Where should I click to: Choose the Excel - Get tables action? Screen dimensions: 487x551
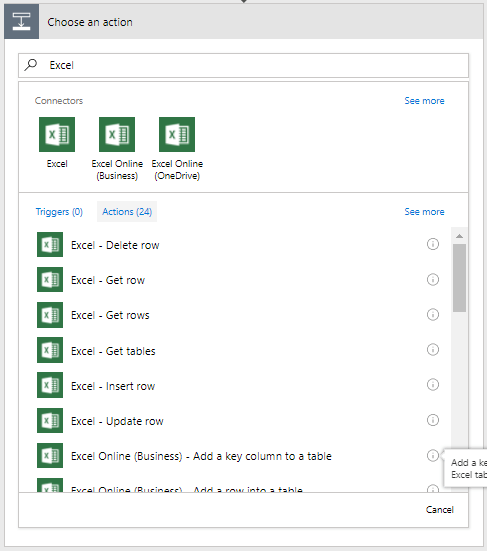coord(113,351)
